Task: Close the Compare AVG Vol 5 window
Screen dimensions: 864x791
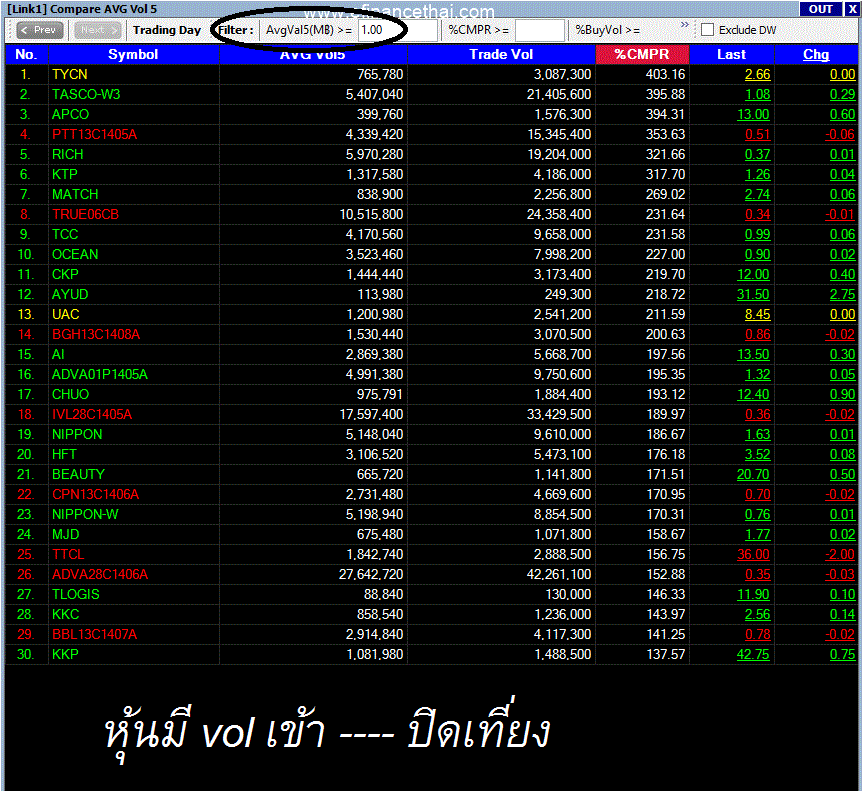Action: pos(851,9)
